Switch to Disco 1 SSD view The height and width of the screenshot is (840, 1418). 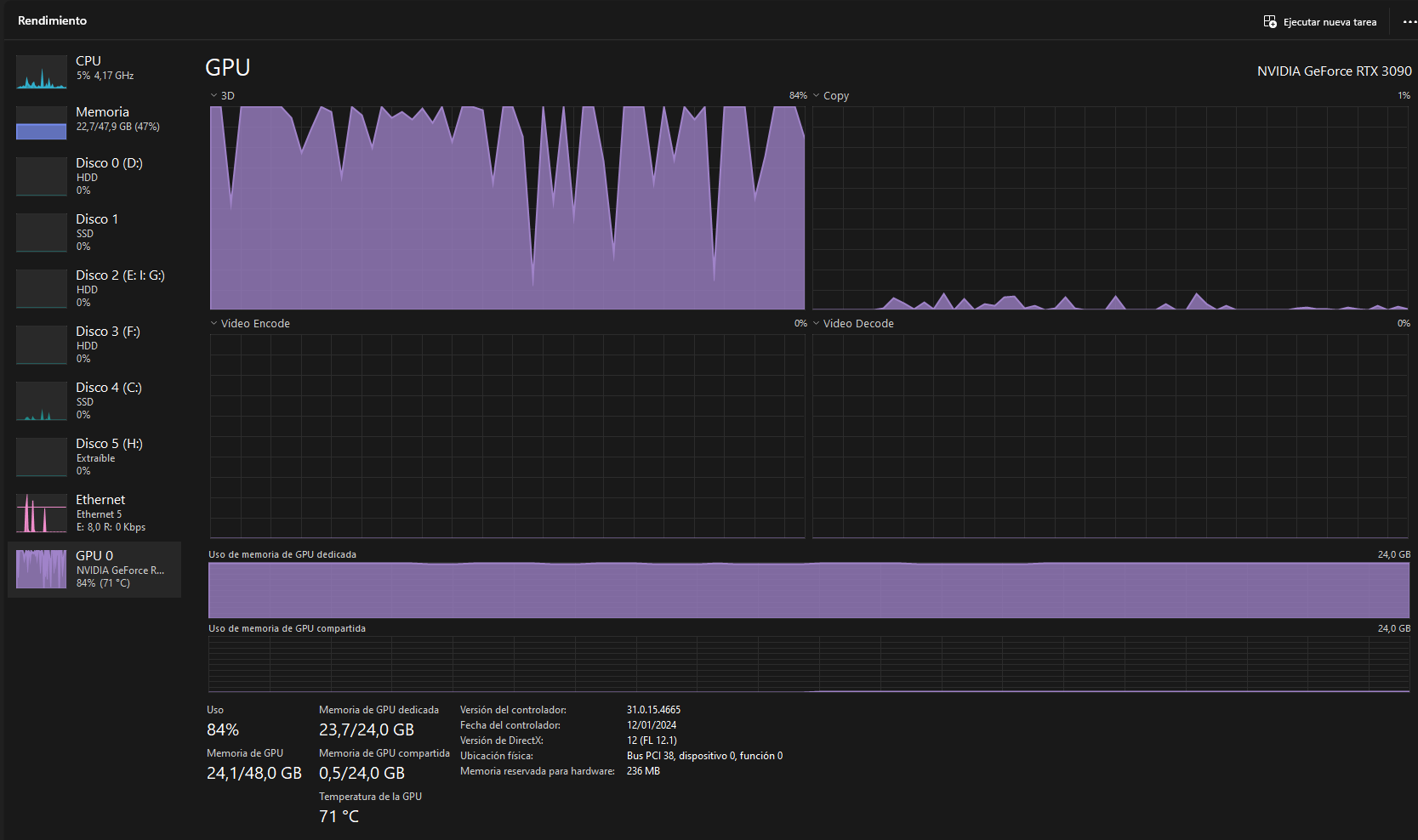tap(97, 219)
